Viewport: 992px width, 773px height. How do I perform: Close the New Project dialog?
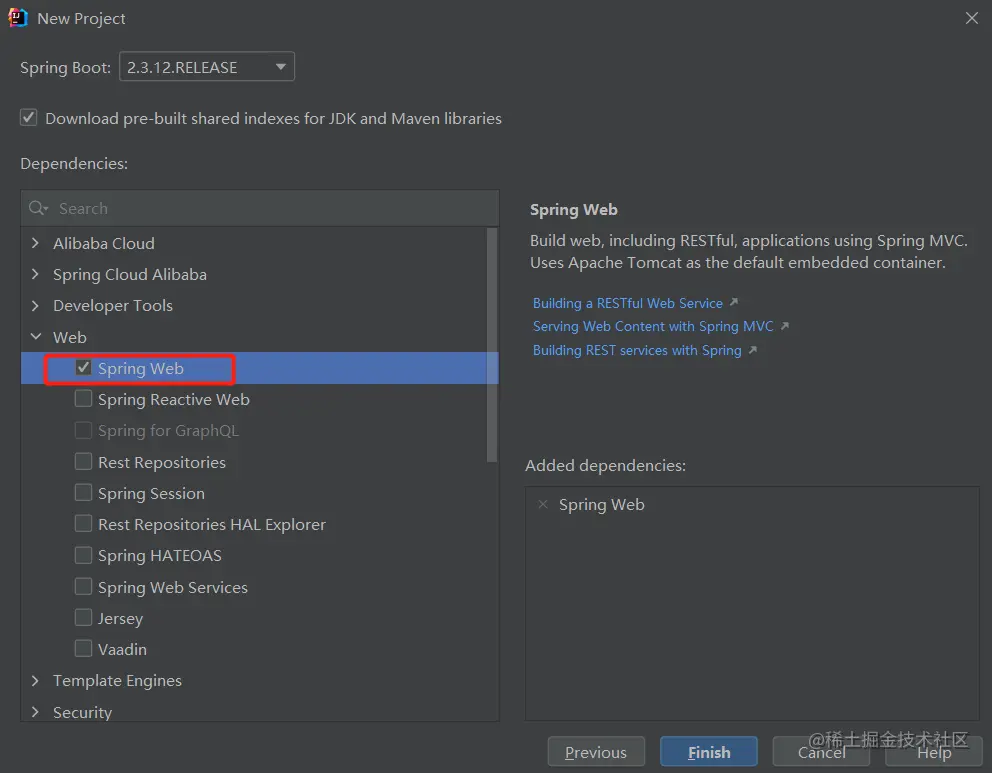(972, 18)
